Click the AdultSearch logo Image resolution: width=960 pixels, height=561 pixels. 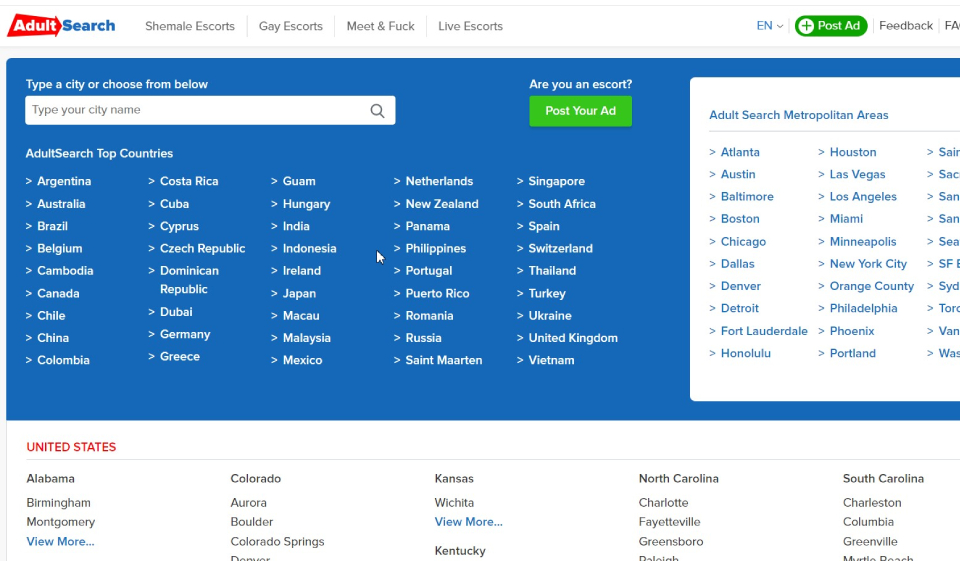(x=61, y=26)
